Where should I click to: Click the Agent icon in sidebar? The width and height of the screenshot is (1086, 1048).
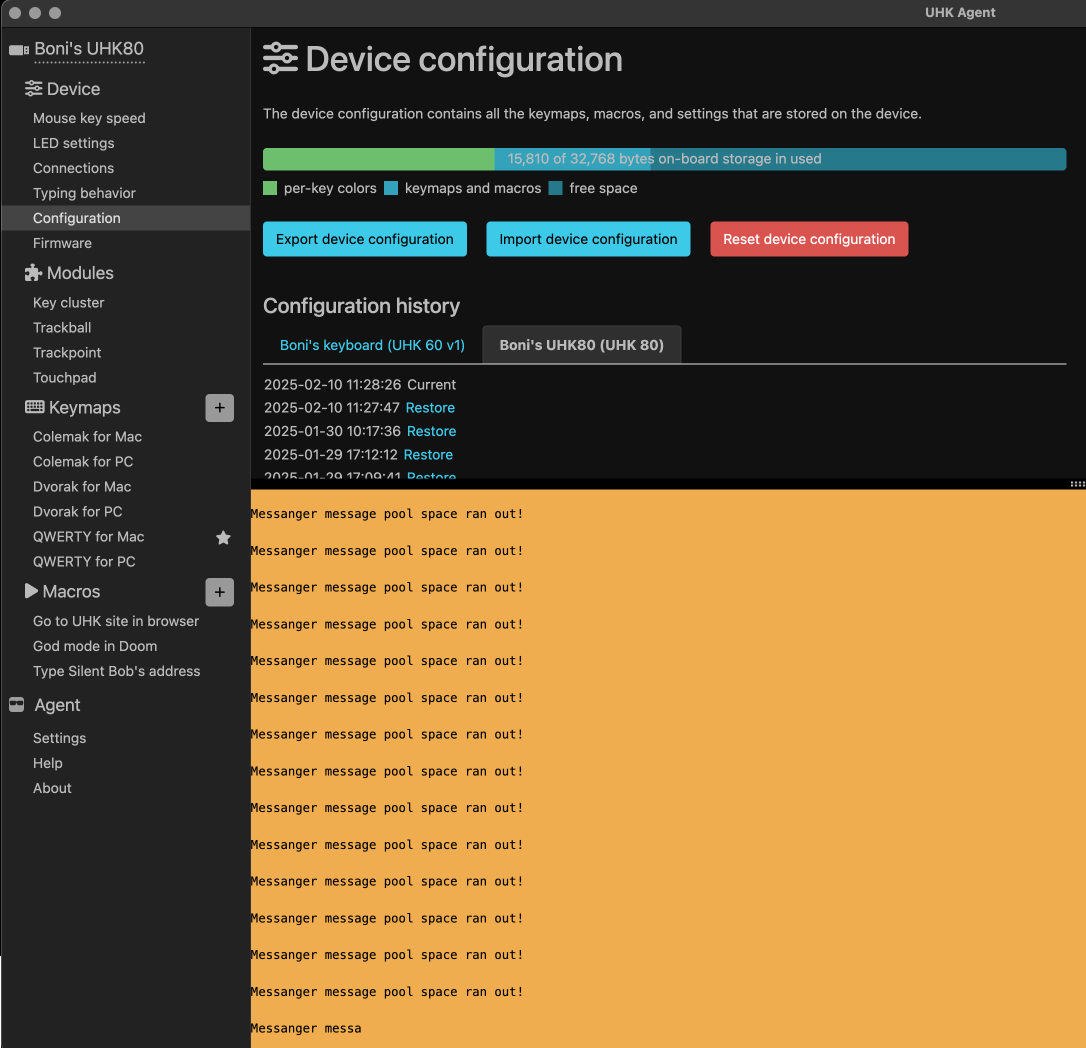click(x=17, y=705)
